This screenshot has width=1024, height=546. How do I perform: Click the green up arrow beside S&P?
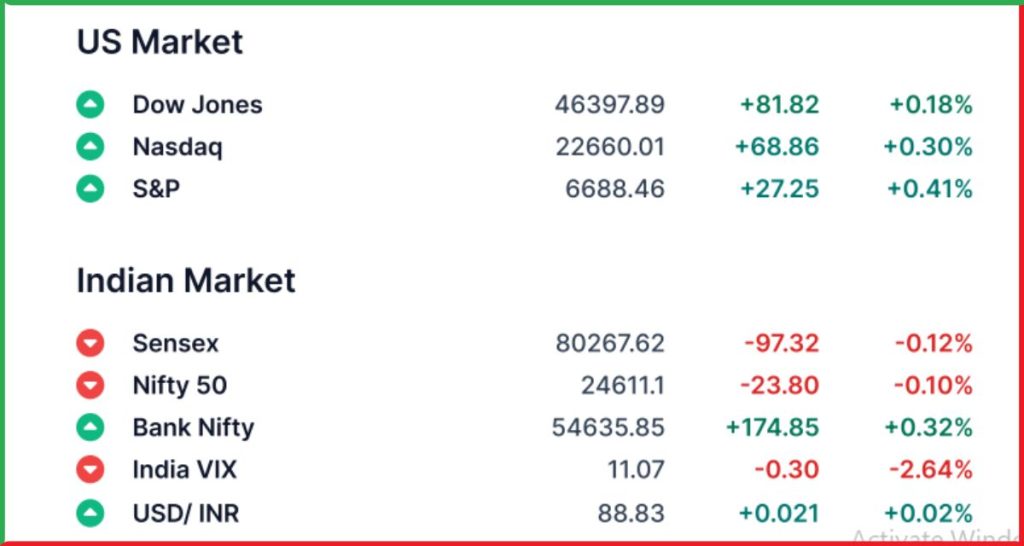(x=90, y=188)
